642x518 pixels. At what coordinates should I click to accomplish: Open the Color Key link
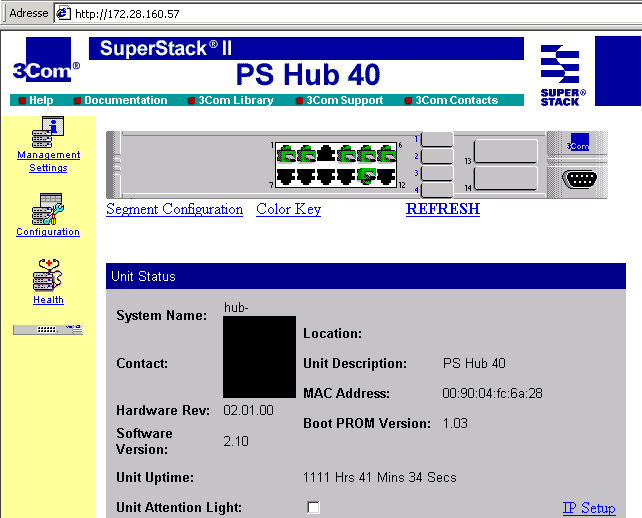(289, 209)
